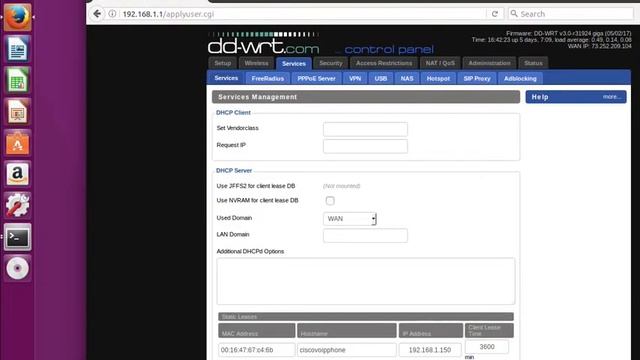Click into the LAN Domain field
The height and width of the screenshot is (360, 640).
pyautogui.click(x=365, y=236)
